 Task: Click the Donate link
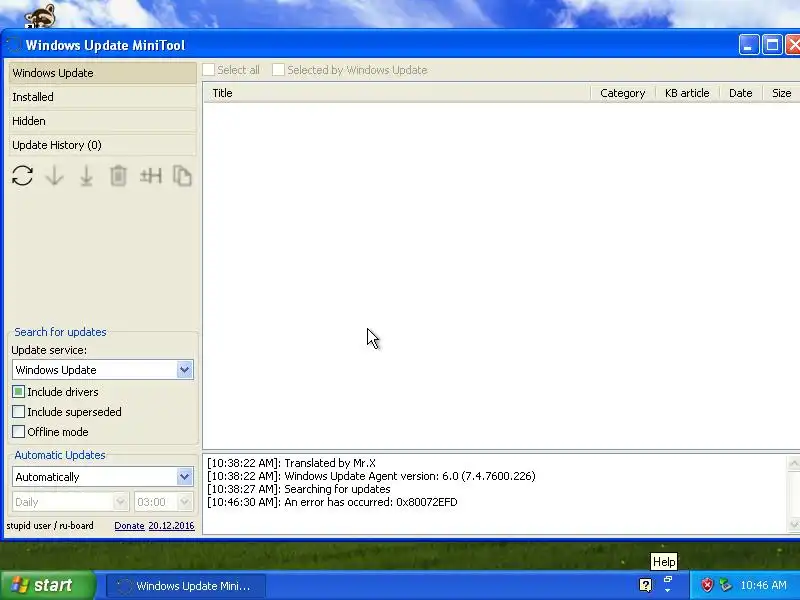(129, 526)
